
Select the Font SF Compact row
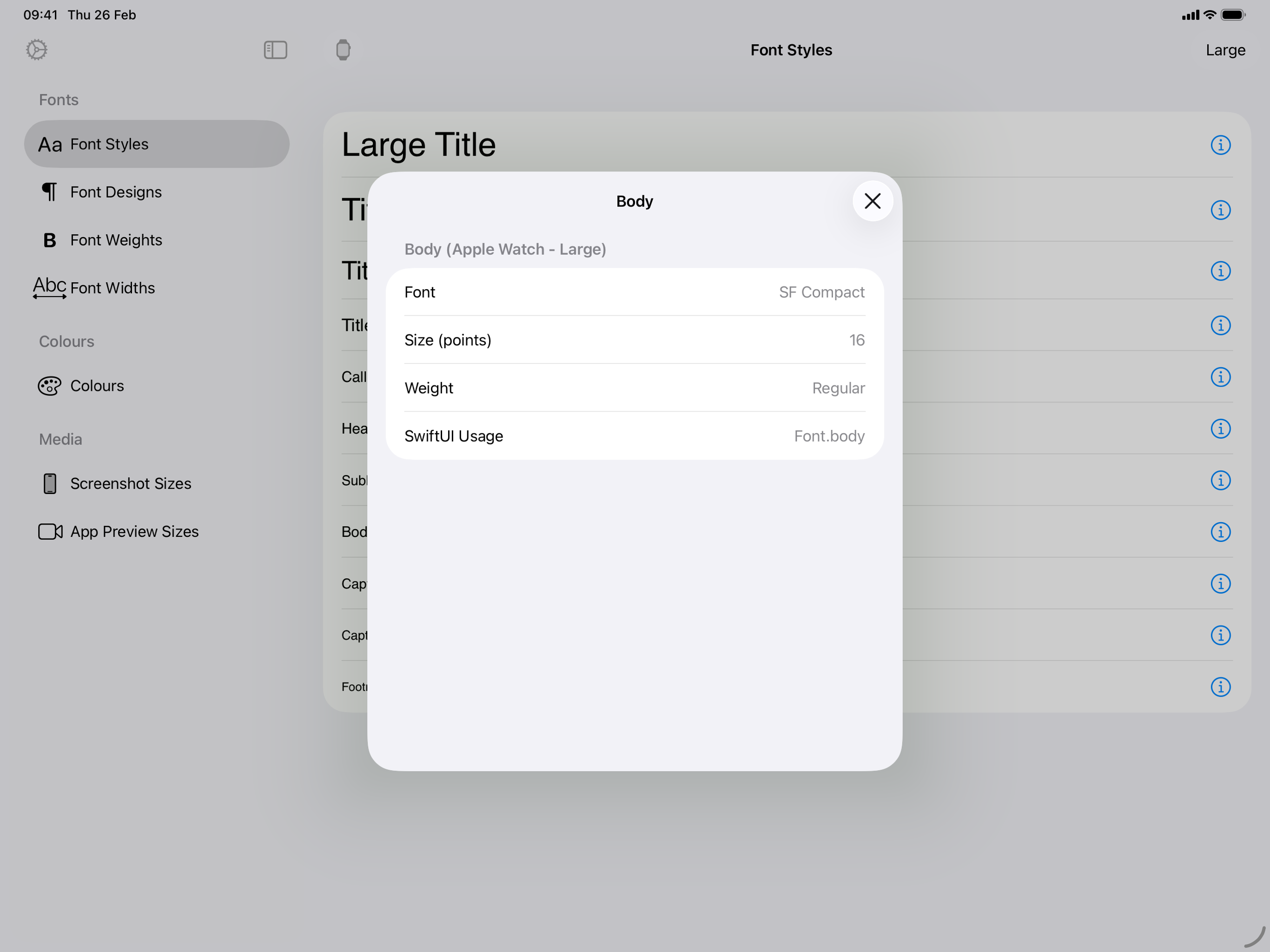click(634, 292)
